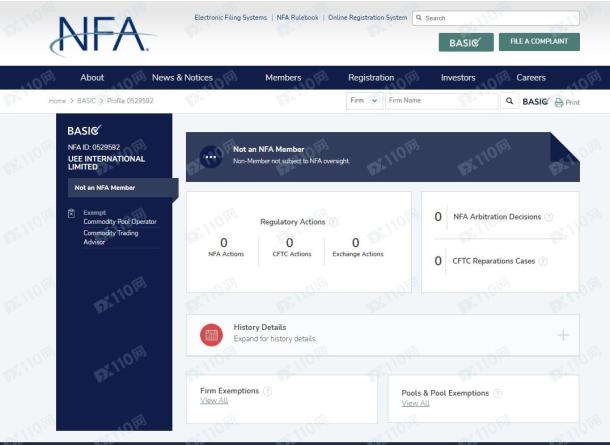Click the red History Details calendar icon
Screen dimensions: 610x445
coord(211,335)
